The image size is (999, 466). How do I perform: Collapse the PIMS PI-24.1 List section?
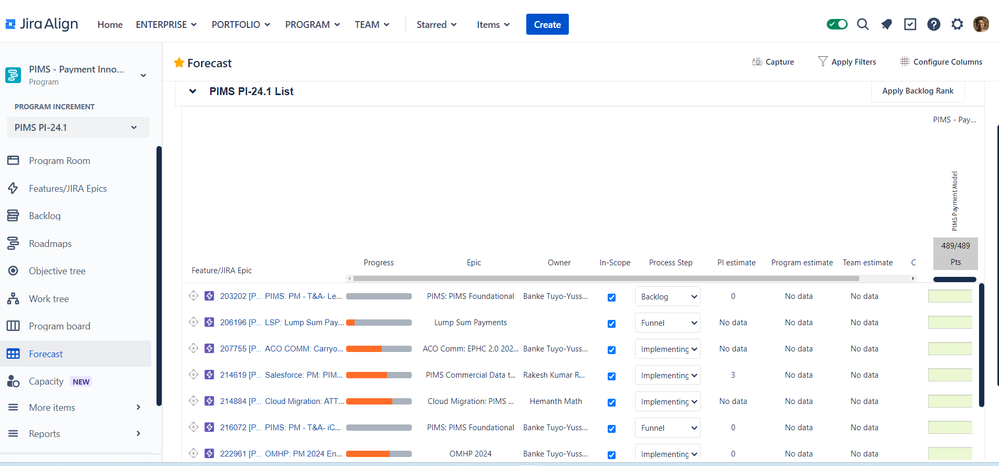[x=192, y=92]
